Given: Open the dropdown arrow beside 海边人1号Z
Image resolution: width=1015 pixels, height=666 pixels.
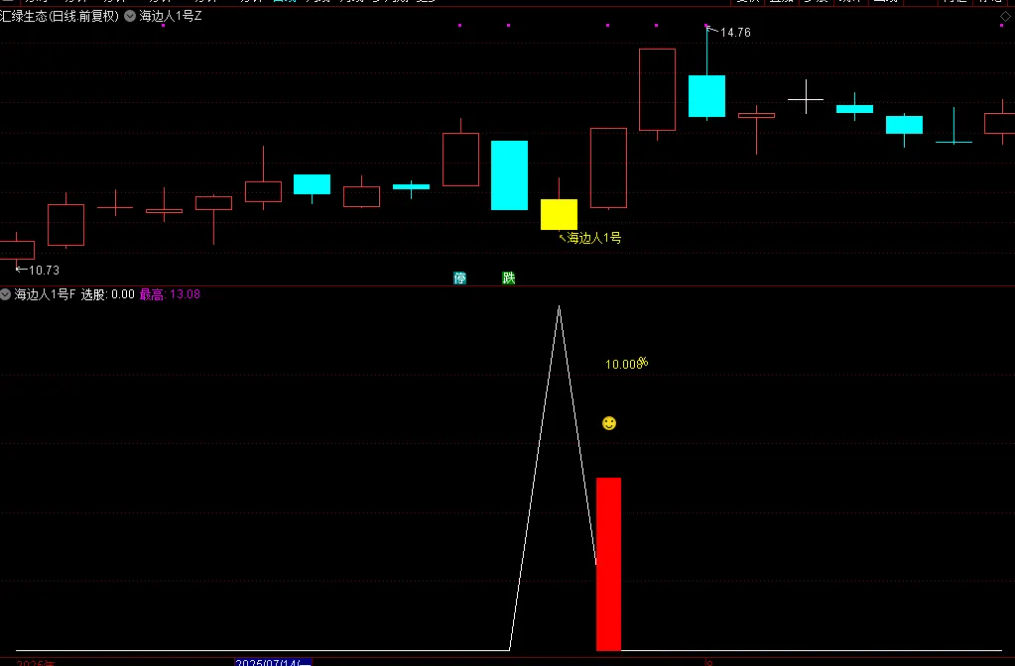Looking at the screenshot, I should coord(130,16).
